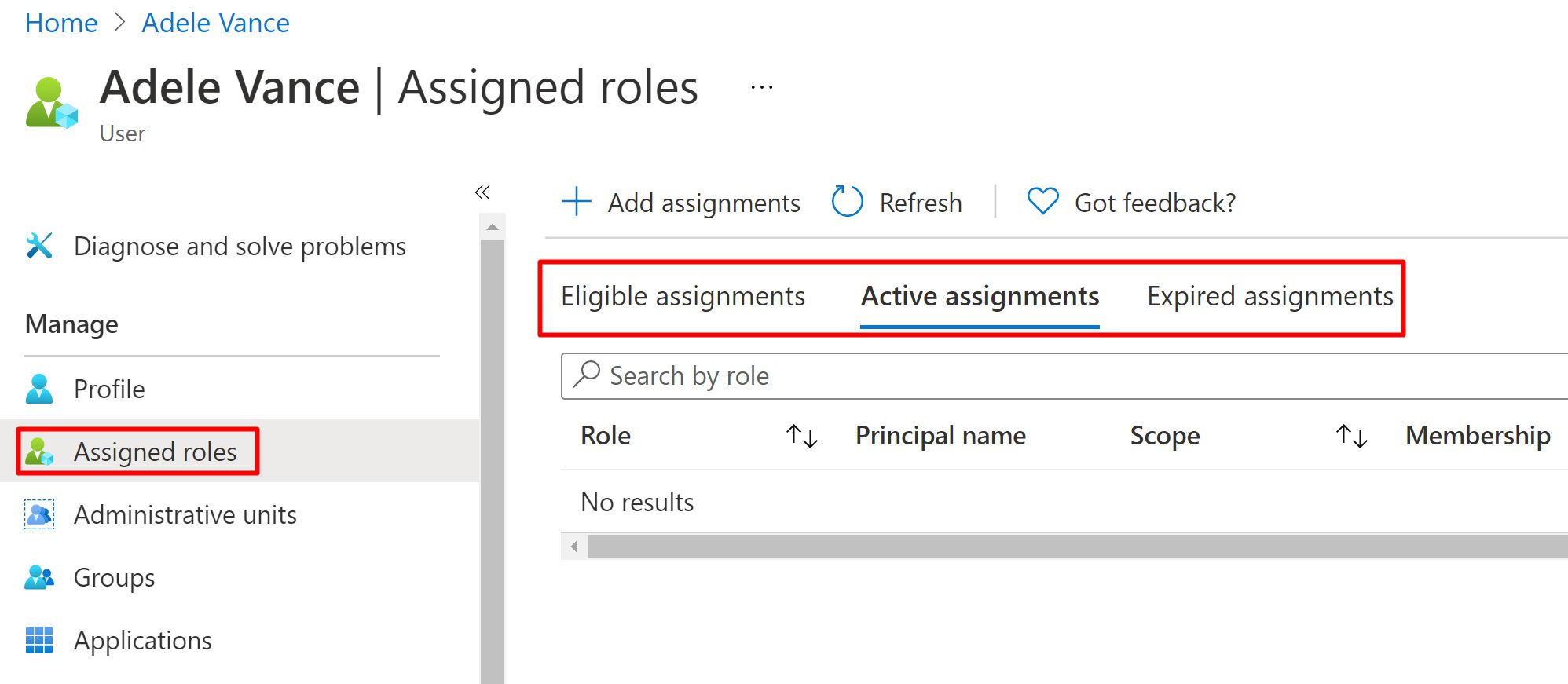Click the heart feedback icon
The image size is (1568, 684).
[x=1042, y=202]
